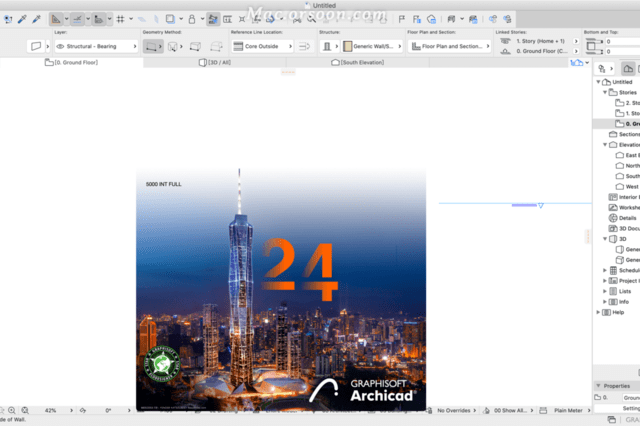
Task: Switch to the [3D / All] tab
Action: click(x=215, y=62)
